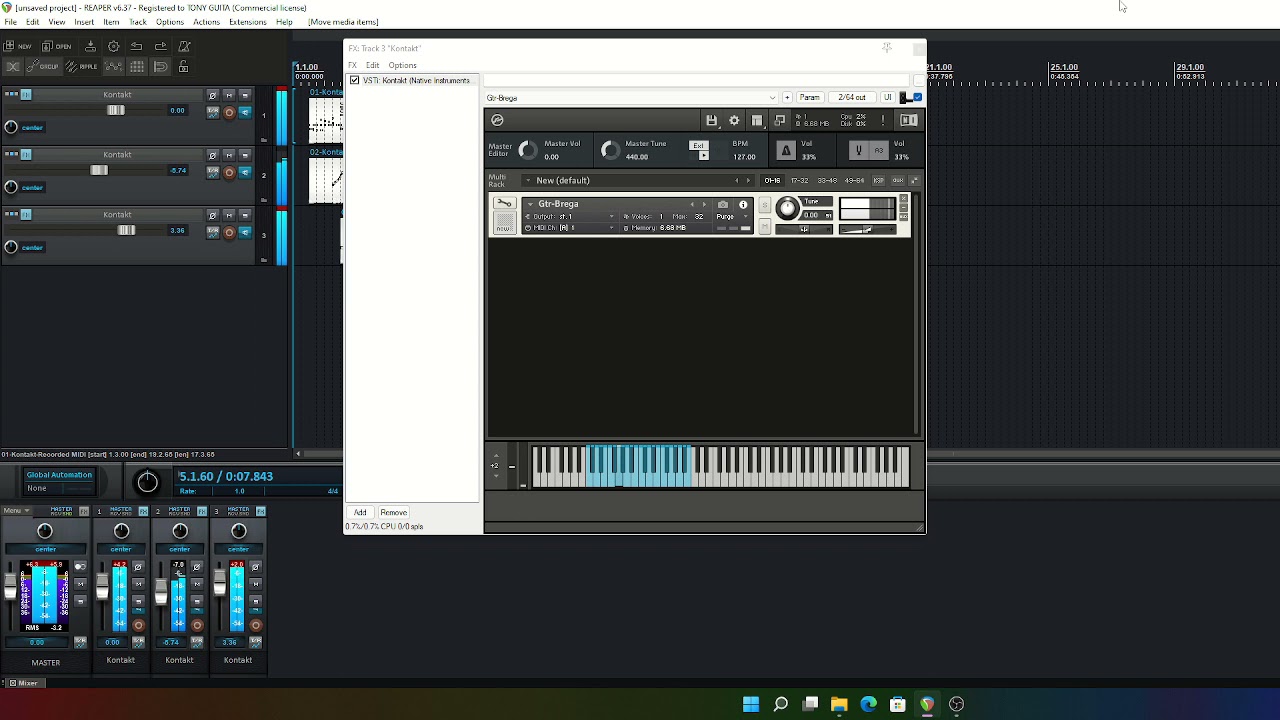
Task: Solo the third Kontakt track
Action: [245, 215]
